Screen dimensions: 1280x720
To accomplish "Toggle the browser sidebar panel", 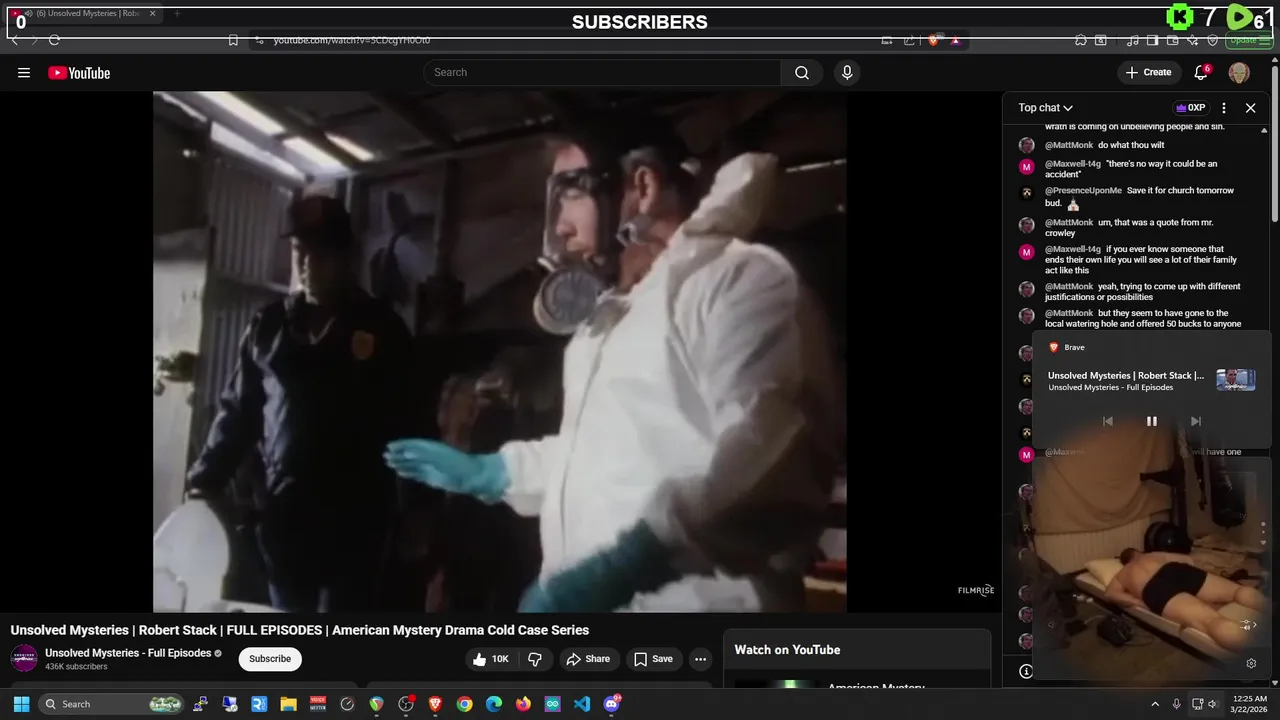I will tap(1153, 40).
